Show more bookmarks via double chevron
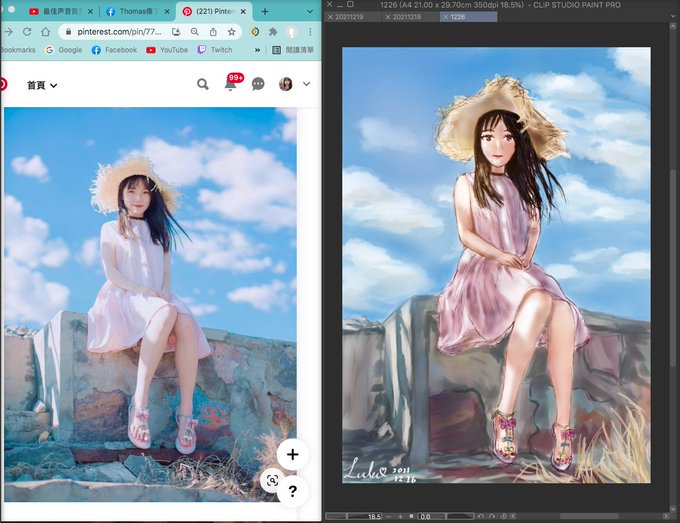The image size is (680, 523). (x=257, y=50)
